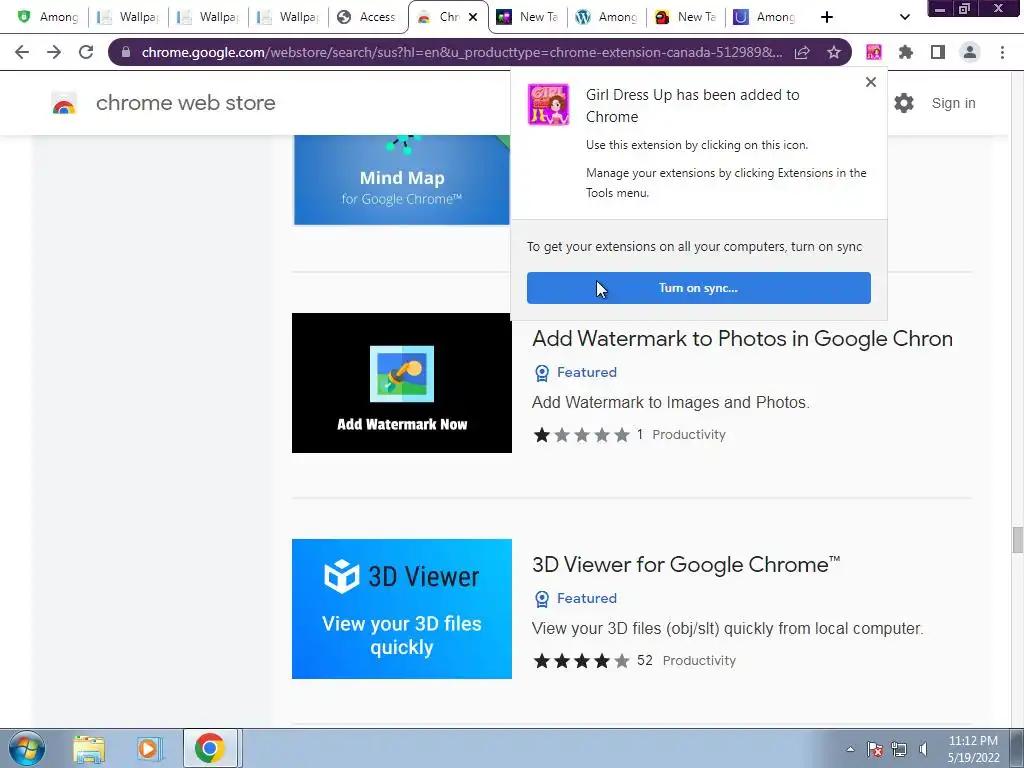This screenshot has height=768, width=1024.
Task: Open 3D Viewer for Google Chrome title
Action: [686, 564]
